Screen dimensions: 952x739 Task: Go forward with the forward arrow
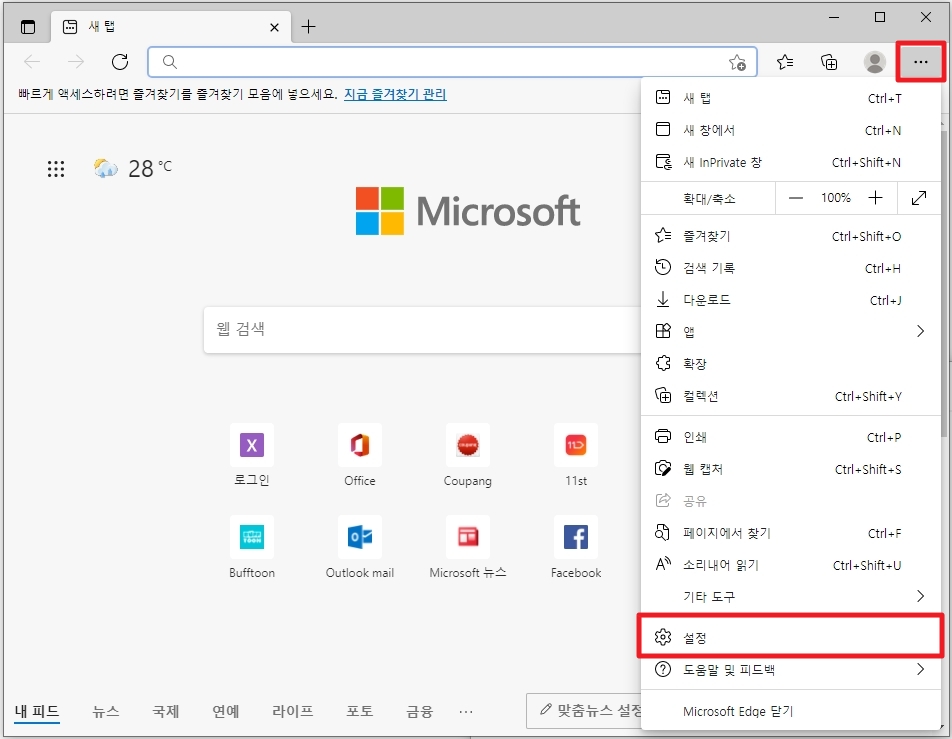75,62
